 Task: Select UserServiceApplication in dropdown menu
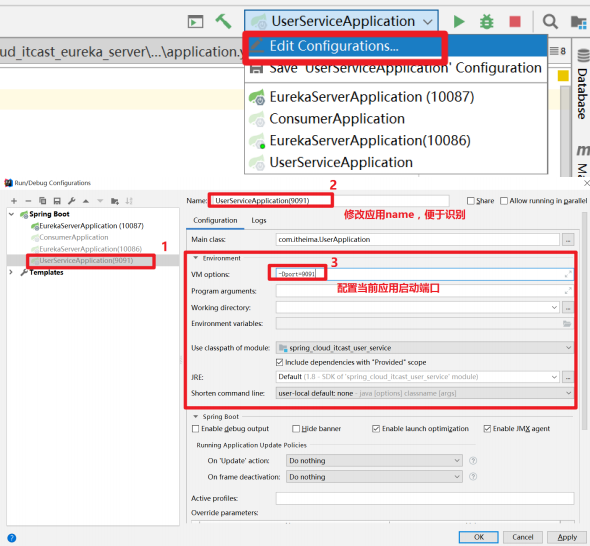point(396,163)
